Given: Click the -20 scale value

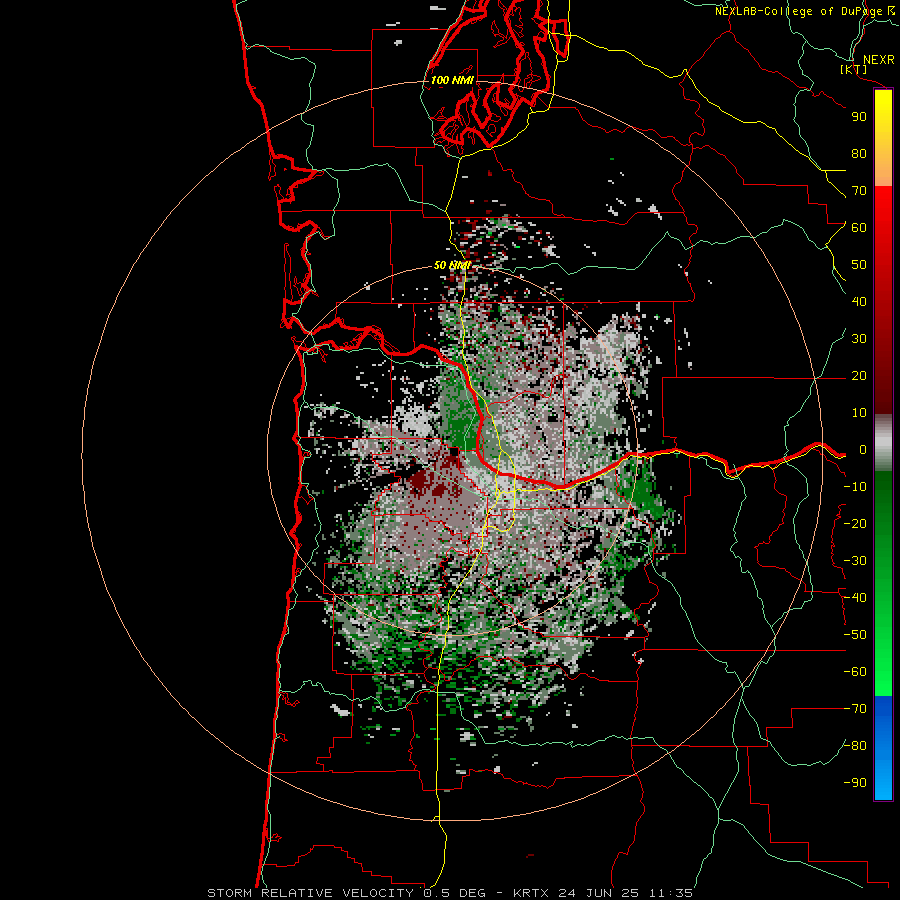Looking at the screenshot, I should point(855,524).
